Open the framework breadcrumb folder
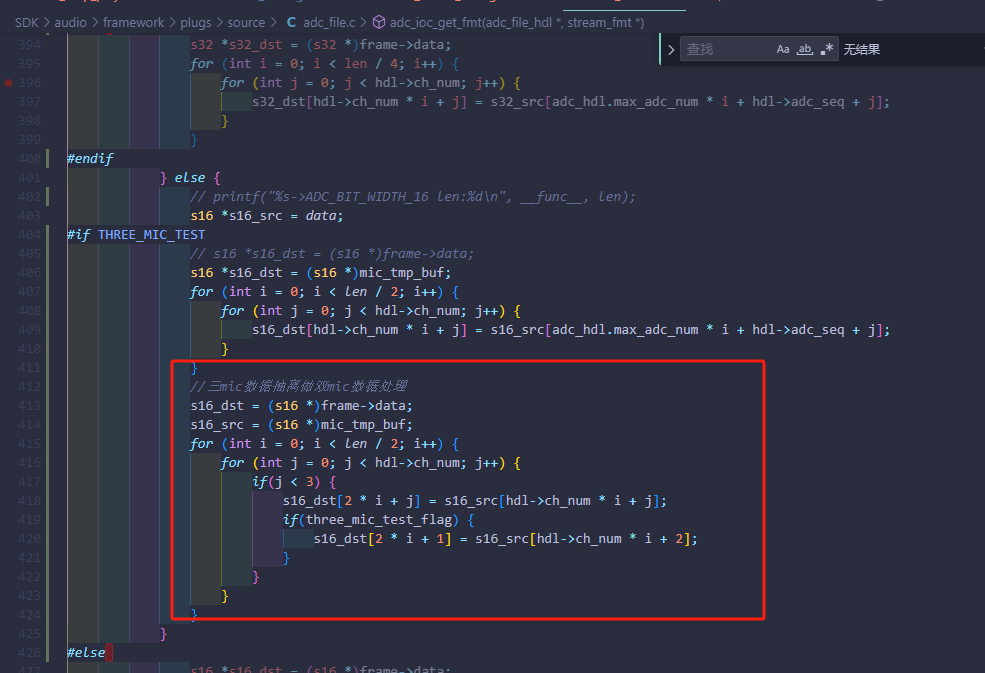Viewport: 985px width, 673px height. (133, 23)
